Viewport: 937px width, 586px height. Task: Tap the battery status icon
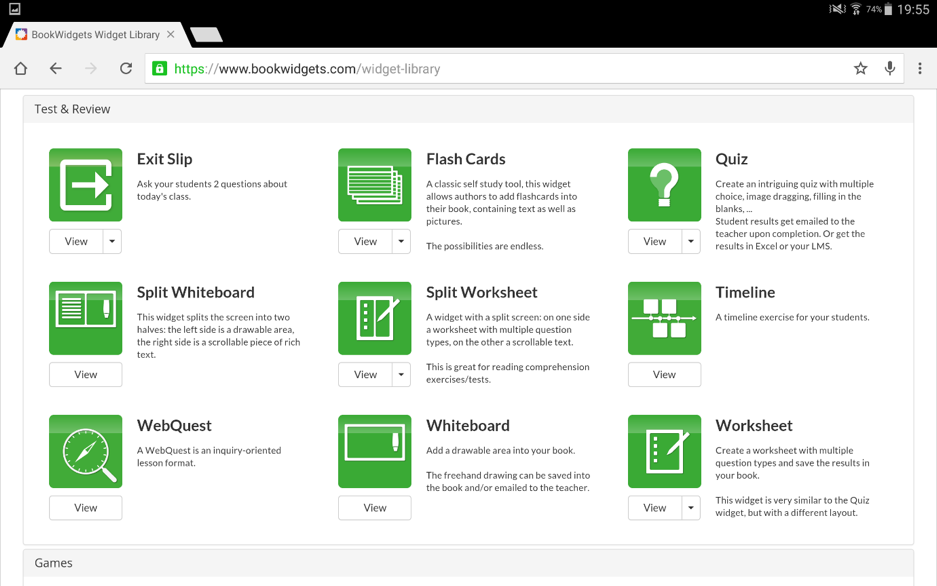point(888,9)
